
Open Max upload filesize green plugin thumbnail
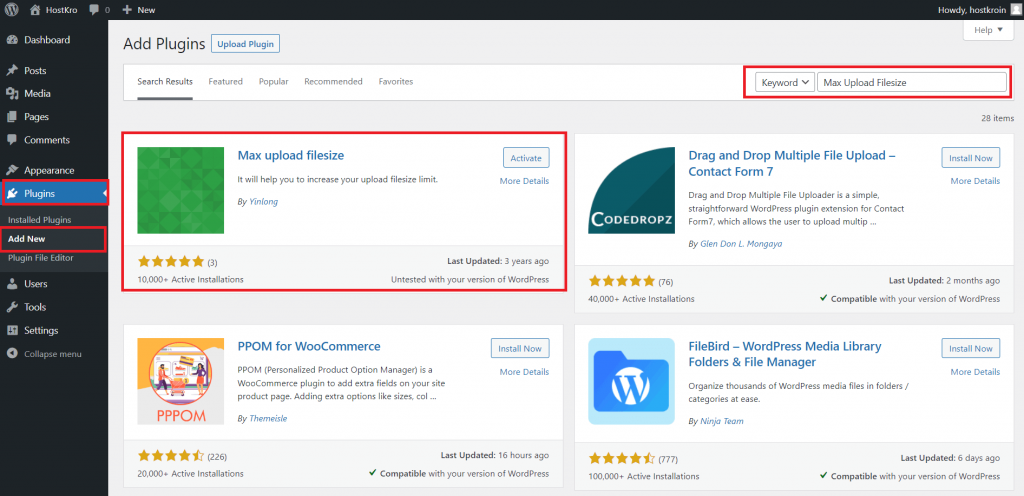tap(181, 190)
